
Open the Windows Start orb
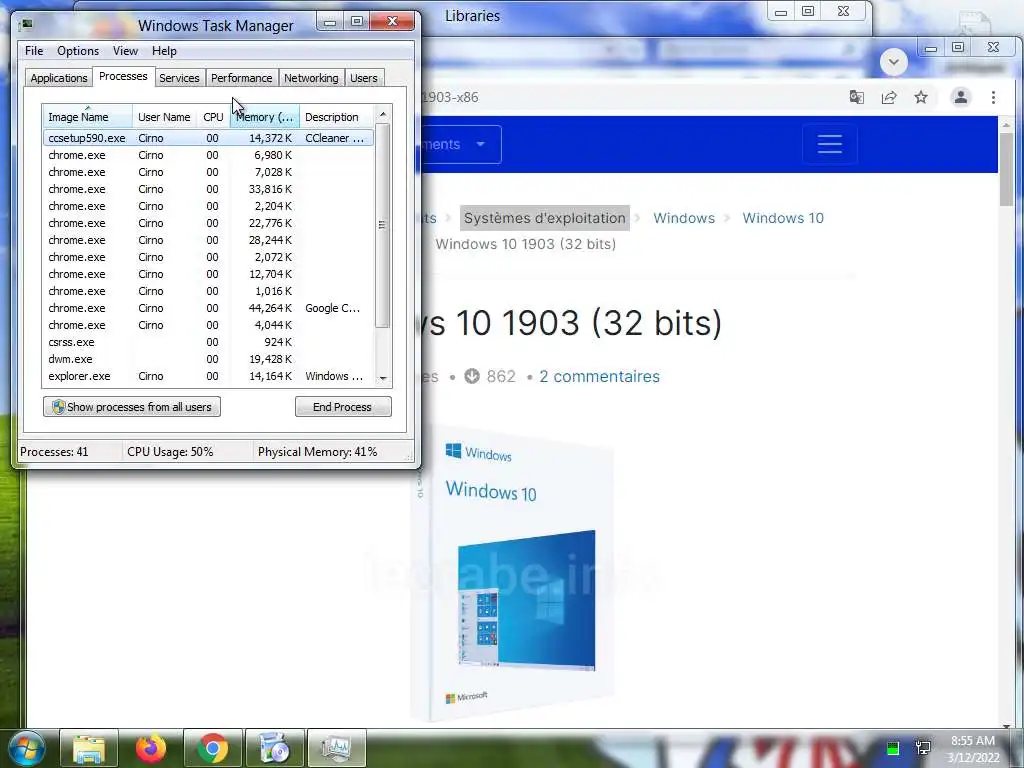pyautogui.click(x=27, y=749)
